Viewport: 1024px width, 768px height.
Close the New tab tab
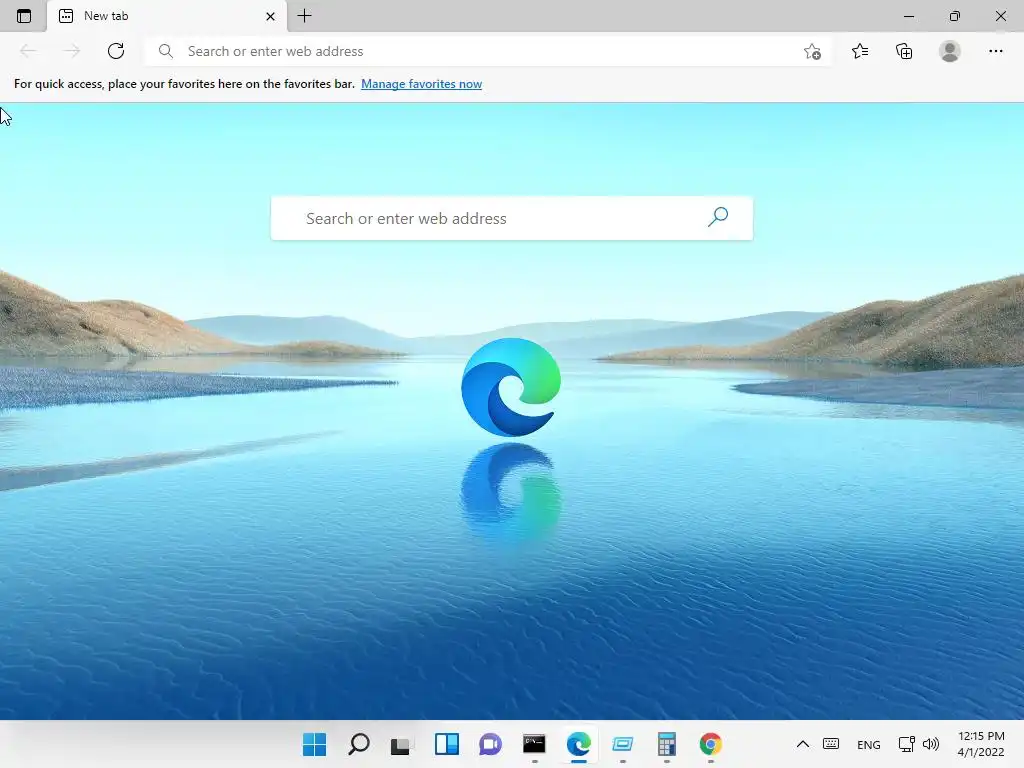270,16
